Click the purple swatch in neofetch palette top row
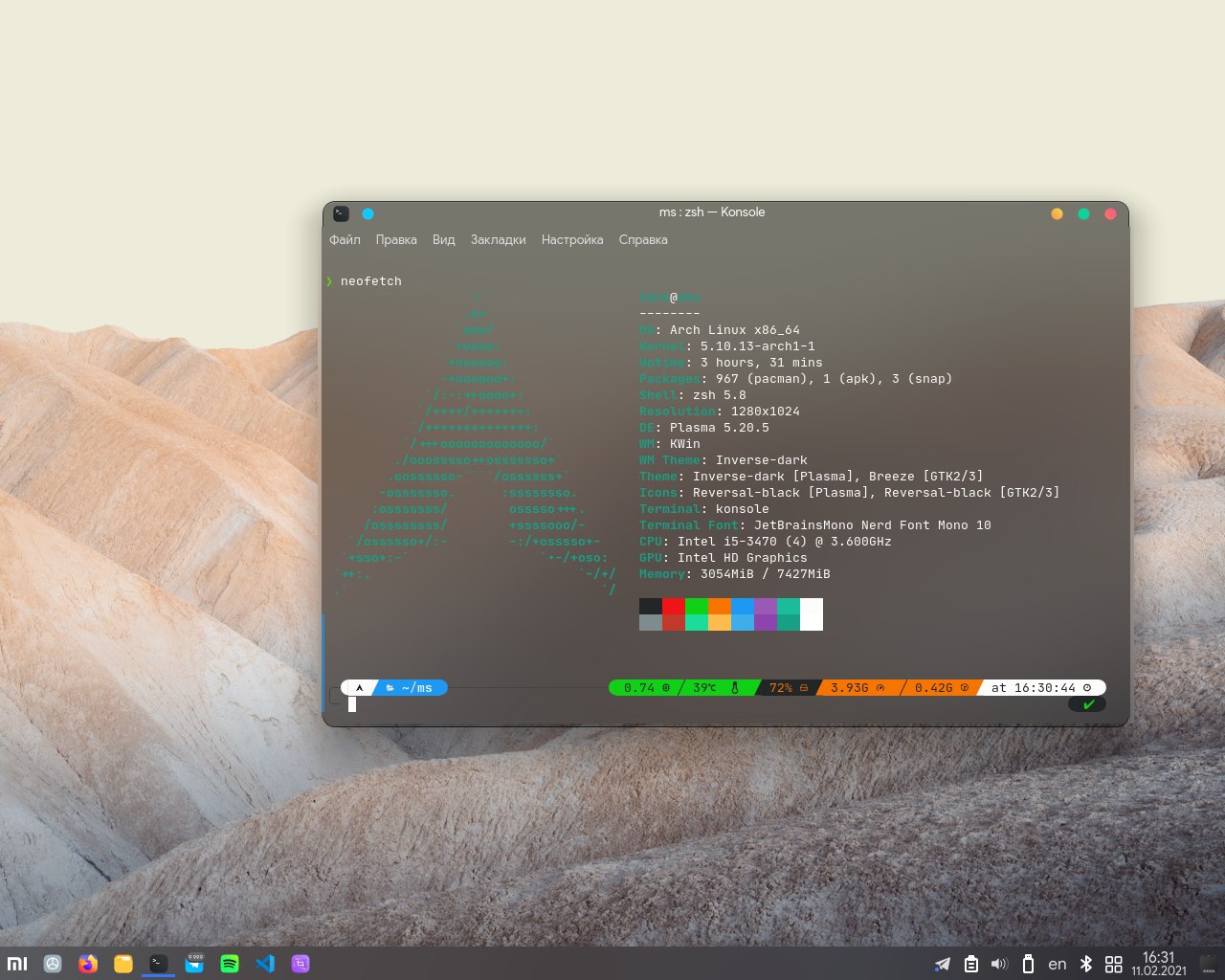The width and height of the screenshot is (1225, 980). (766, 607)
